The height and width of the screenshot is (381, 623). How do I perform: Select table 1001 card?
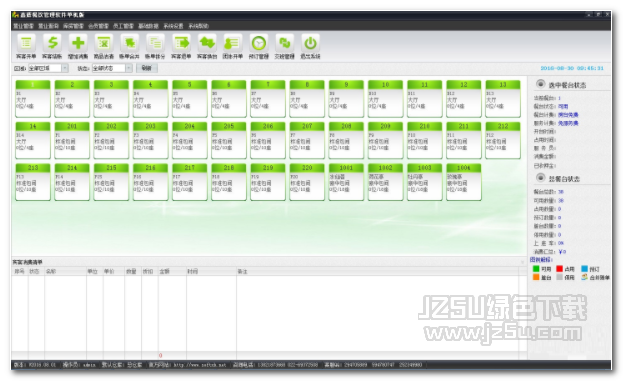tap(346, 182)
